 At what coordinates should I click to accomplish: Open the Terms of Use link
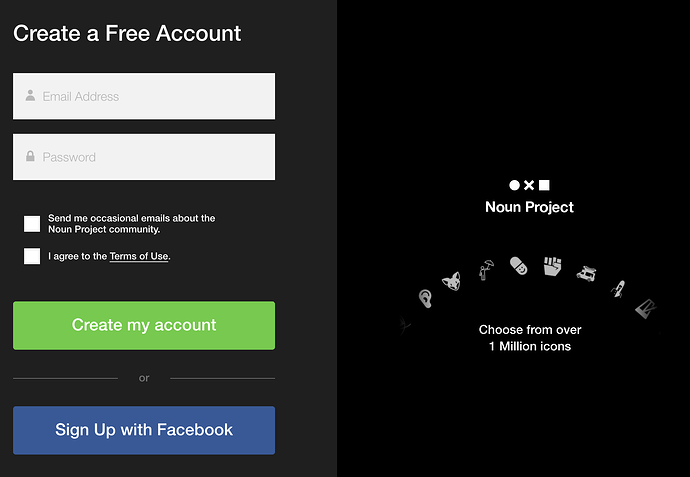(139, 257)
